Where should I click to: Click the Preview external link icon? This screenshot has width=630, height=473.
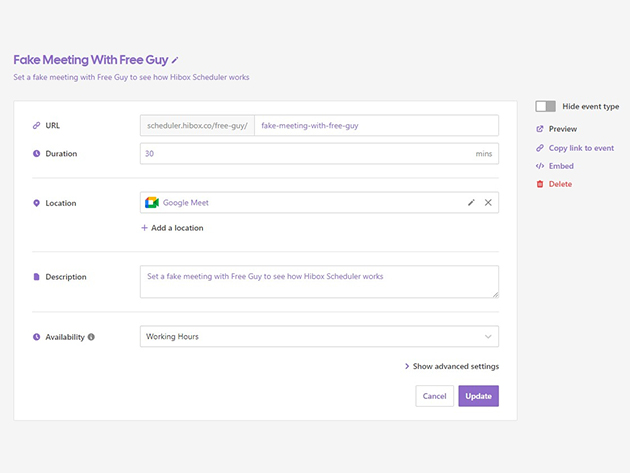[540, 129]
